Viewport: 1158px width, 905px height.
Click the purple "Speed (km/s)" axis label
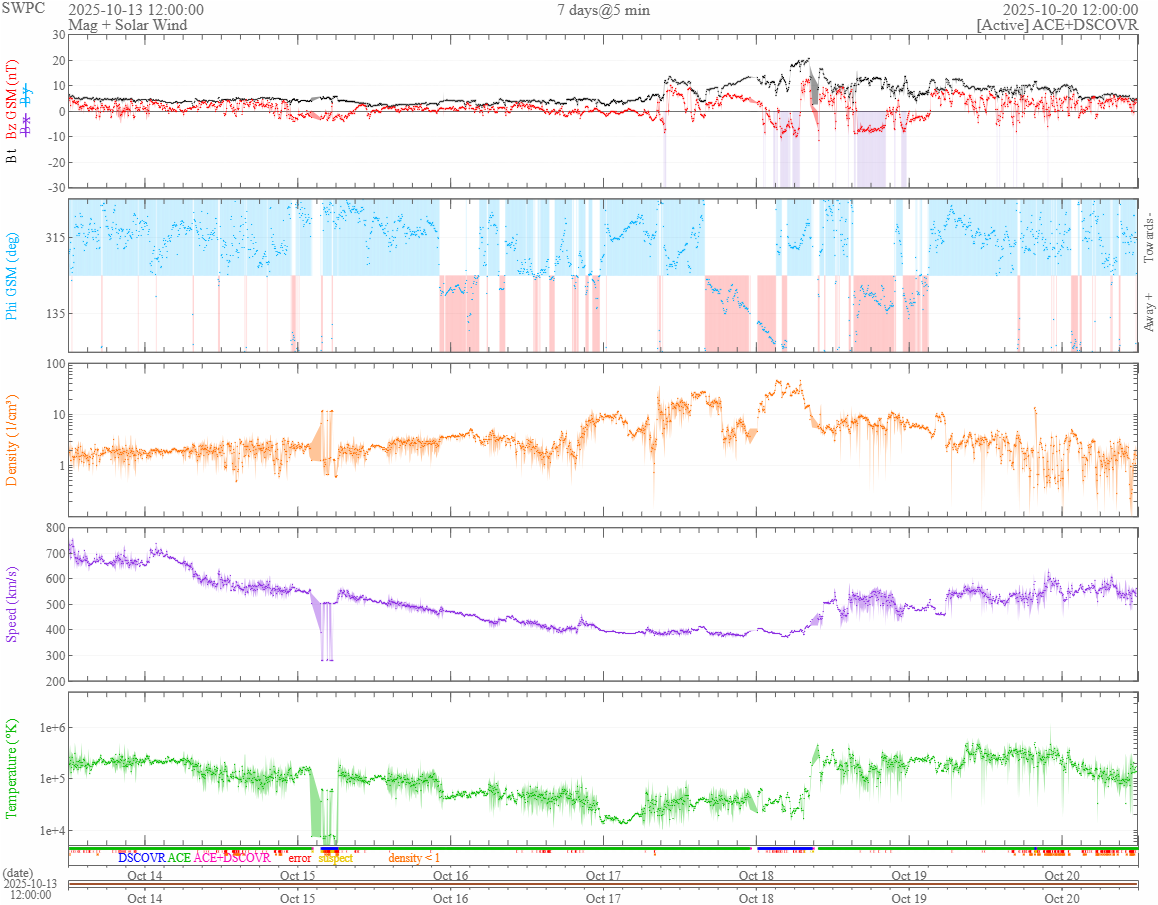[11, 604]
